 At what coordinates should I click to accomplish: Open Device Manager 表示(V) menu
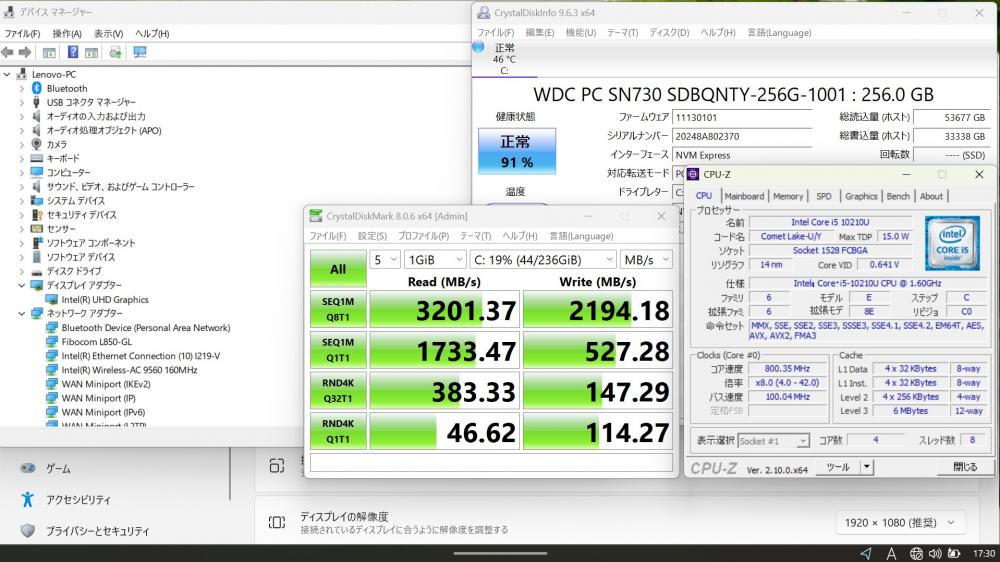pos(108,33)
